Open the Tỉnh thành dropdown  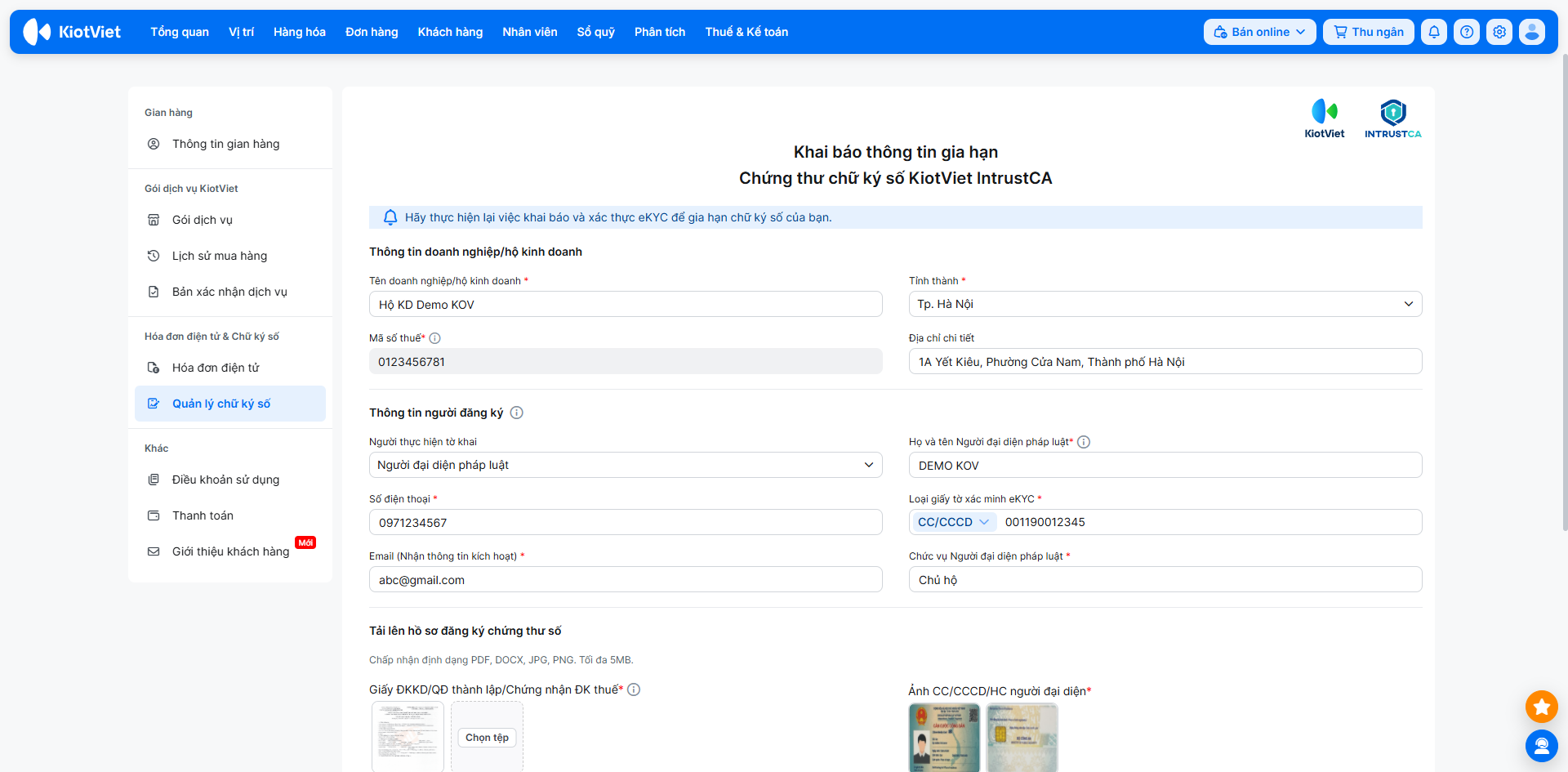pyautogui.click(x=1165, y=304)
